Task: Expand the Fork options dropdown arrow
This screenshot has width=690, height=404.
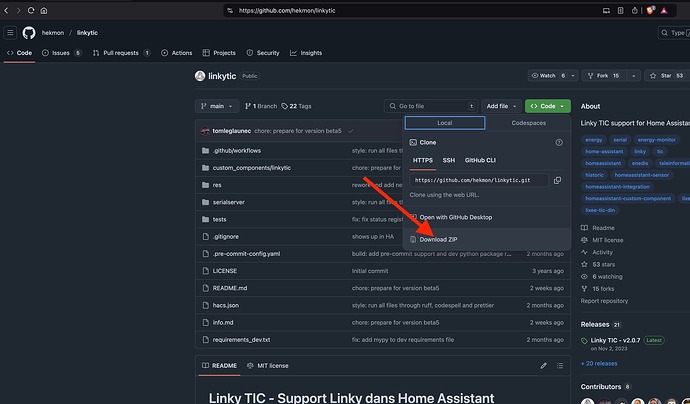Action: [633, 76]
